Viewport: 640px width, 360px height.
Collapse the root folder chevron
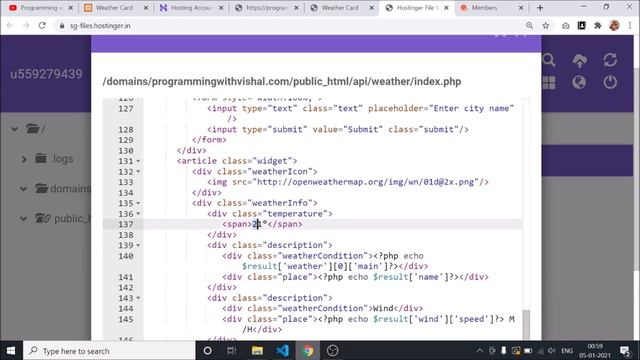coord(14,129)
